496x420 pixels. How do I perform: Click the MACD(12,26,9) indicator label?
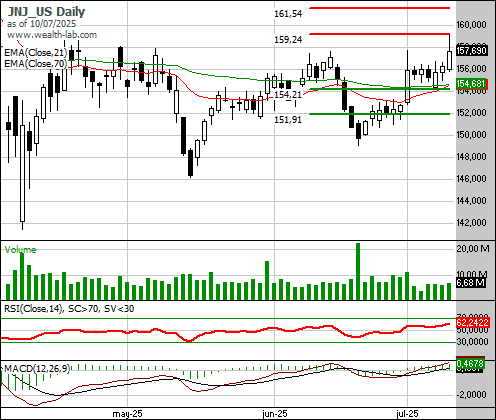tap(37, 368)
